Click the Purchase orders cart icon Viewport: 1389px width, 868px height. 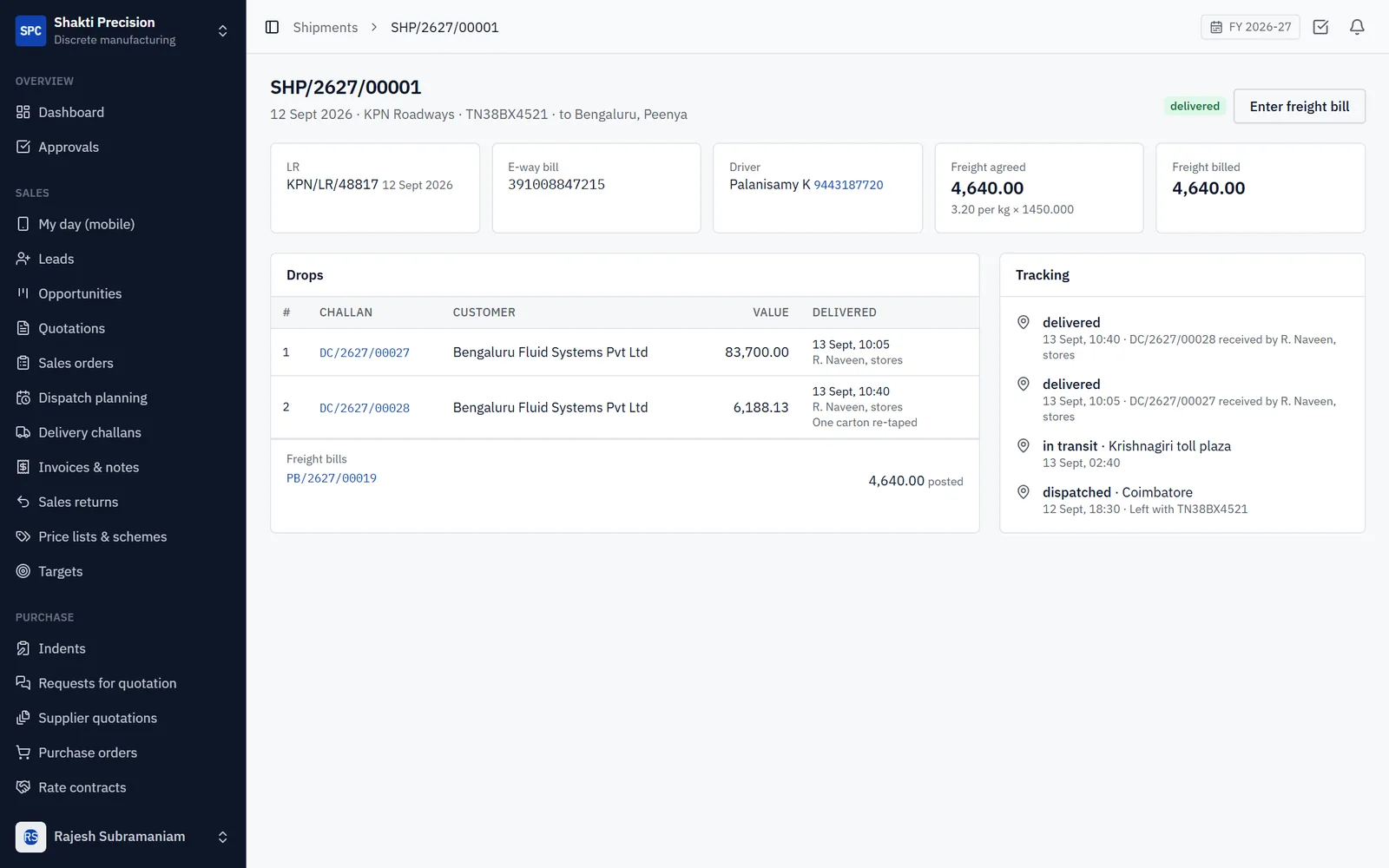(23, 753)
